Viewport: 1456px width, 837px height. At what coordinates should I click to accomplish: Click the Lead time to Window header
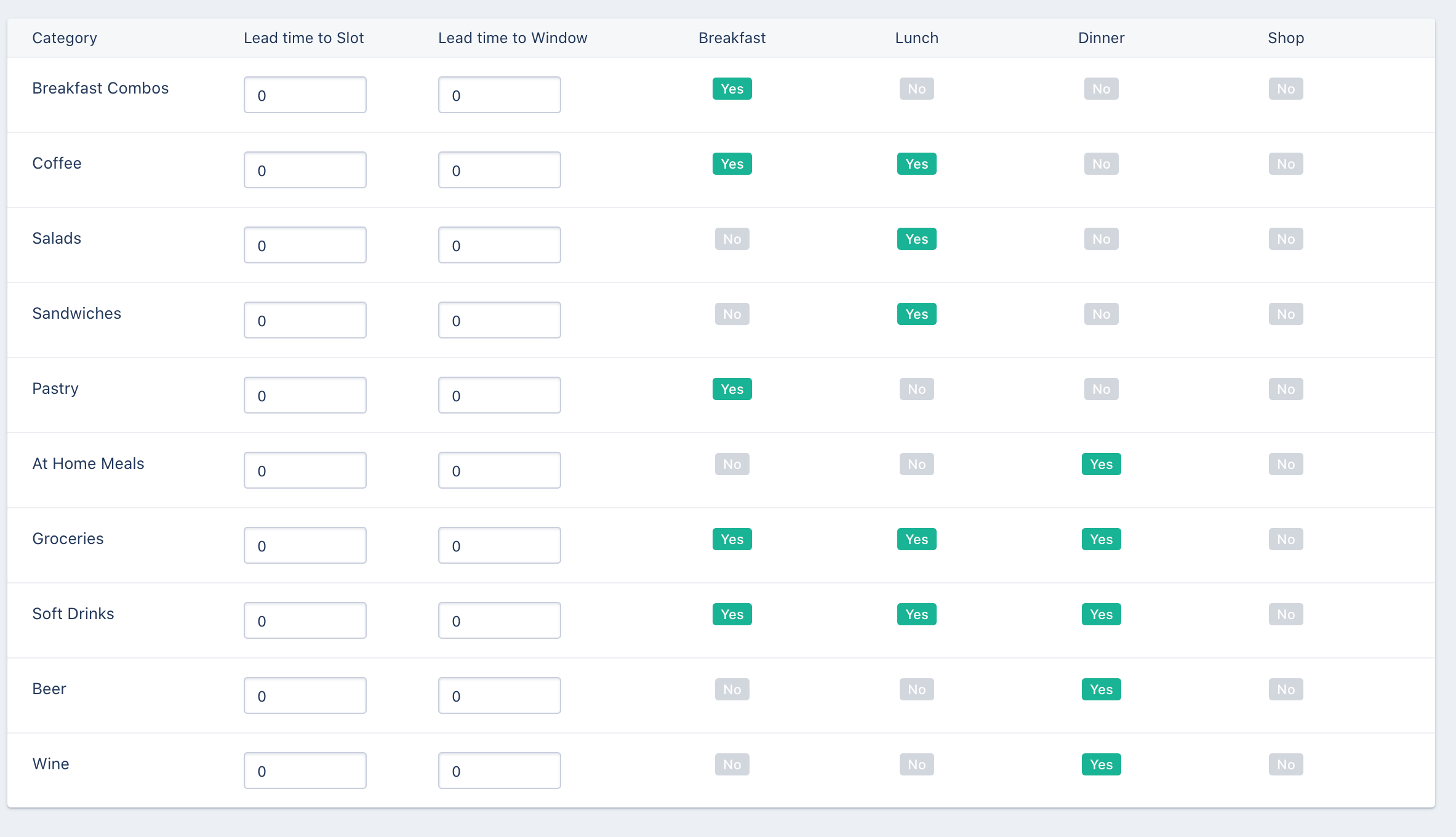[513, 38]
